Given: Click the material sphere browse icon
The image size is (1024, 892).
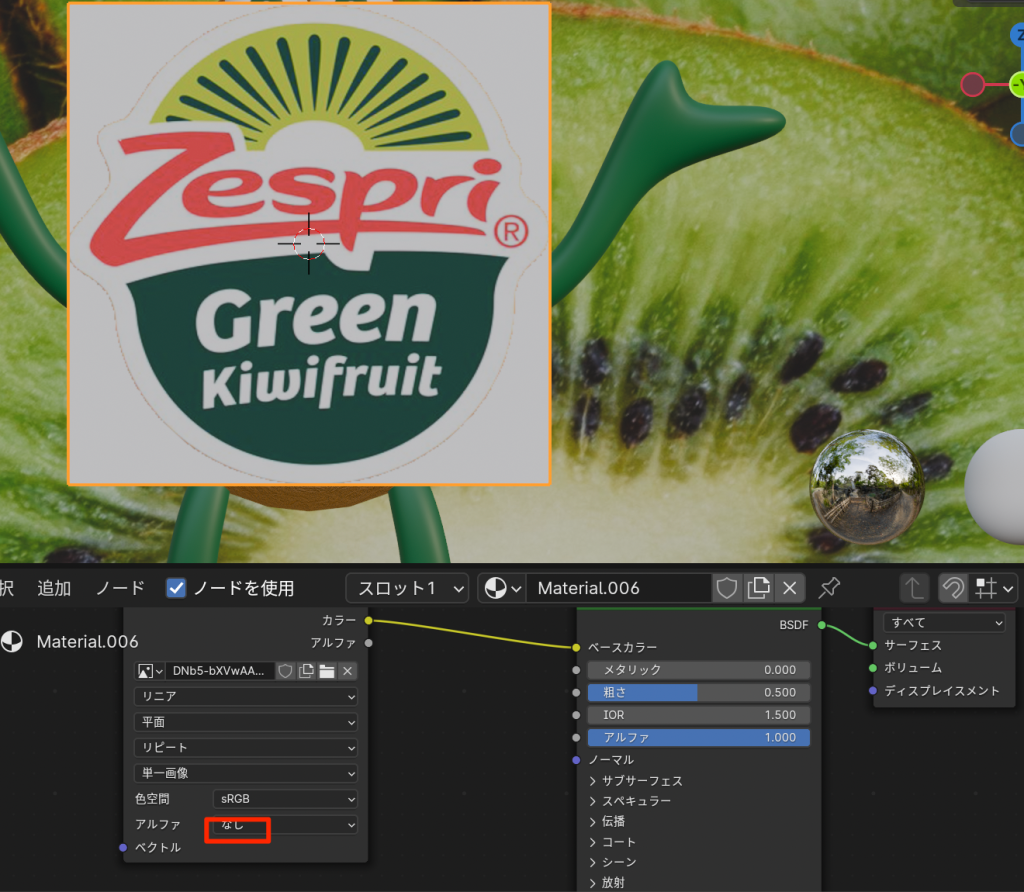Looking at the screenshot, I should pyautogui.click(x=500, y=588).
